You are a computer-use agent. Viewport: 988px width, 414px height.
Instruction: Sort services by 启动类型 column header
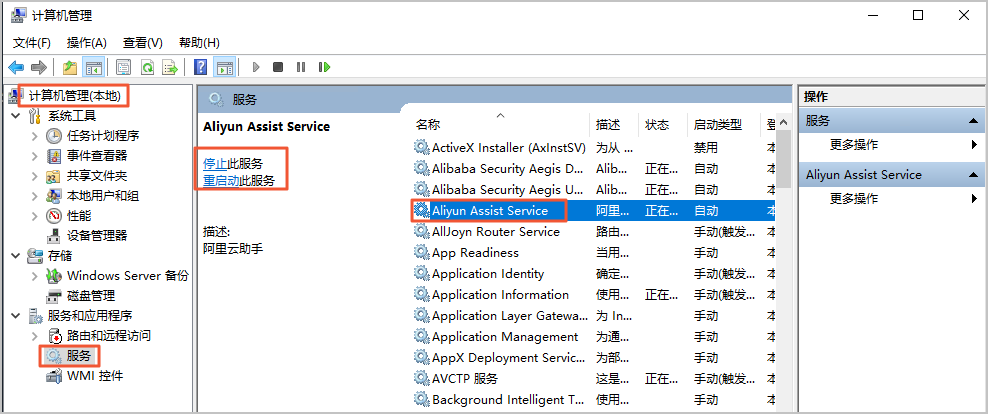coord(717,125)
